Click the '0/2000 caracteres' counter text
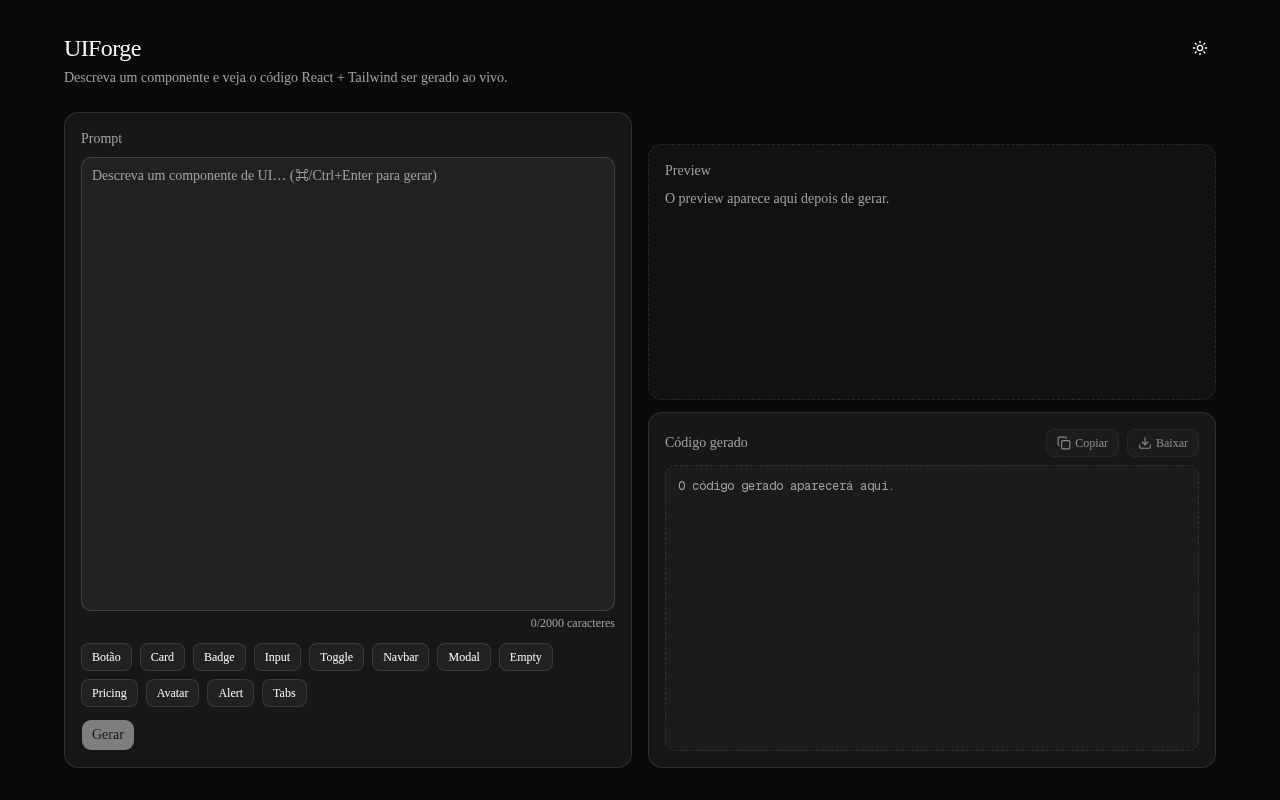Viewport: 1280px width, 800px height. [x=573, y=623]
